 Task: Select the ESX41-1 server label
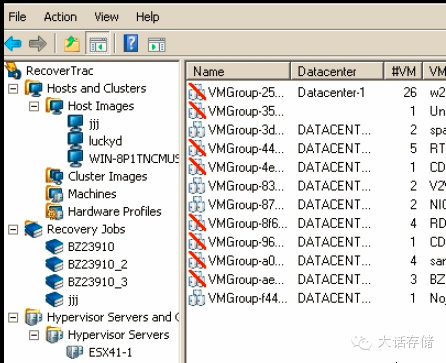(x=110, y=352)
